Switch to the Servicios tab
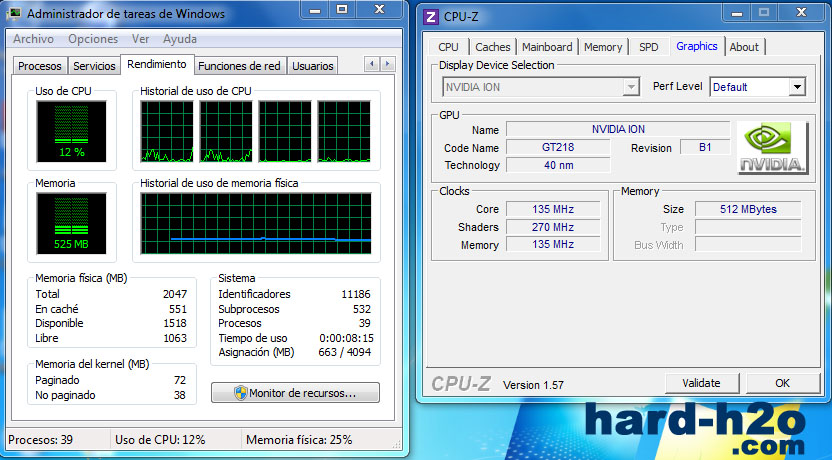 [94, 66]
